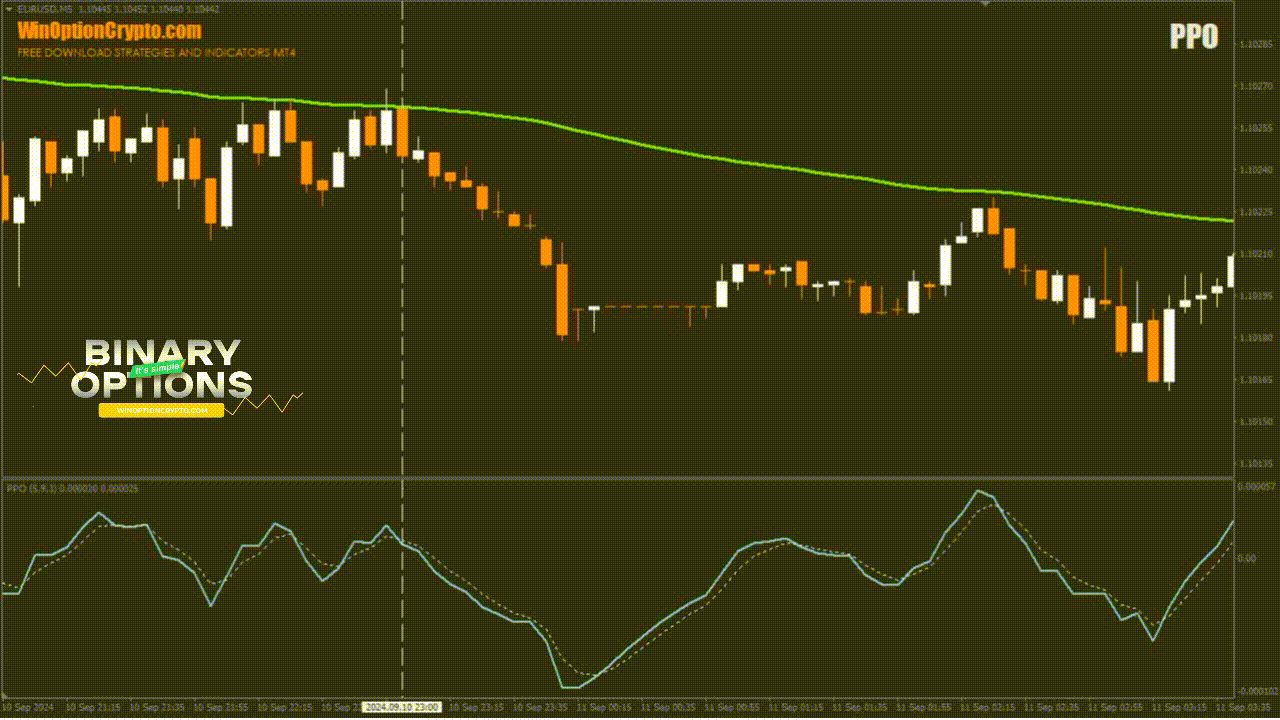Select the '11 Sep 00:15' time axis label

(605, 707)
